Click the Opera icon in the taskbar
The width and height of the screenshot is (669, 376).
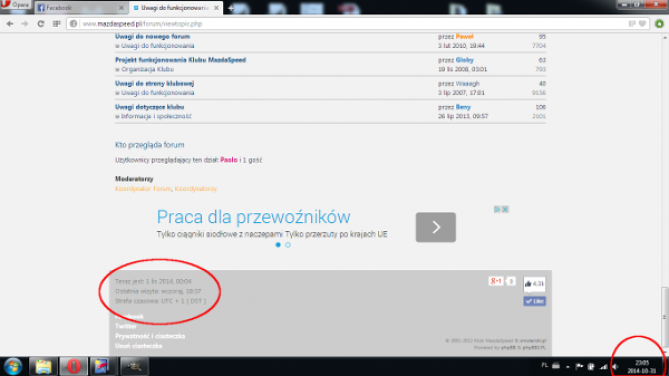point(73,367)
